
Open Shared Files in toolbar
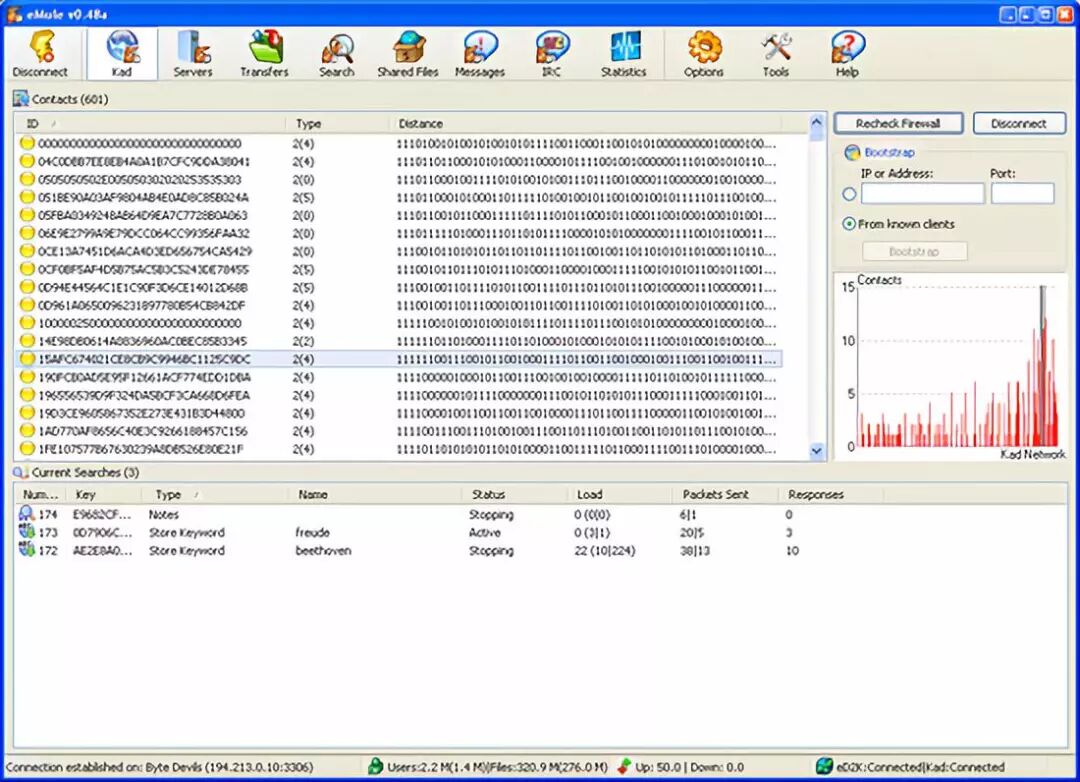click(408, 54)
